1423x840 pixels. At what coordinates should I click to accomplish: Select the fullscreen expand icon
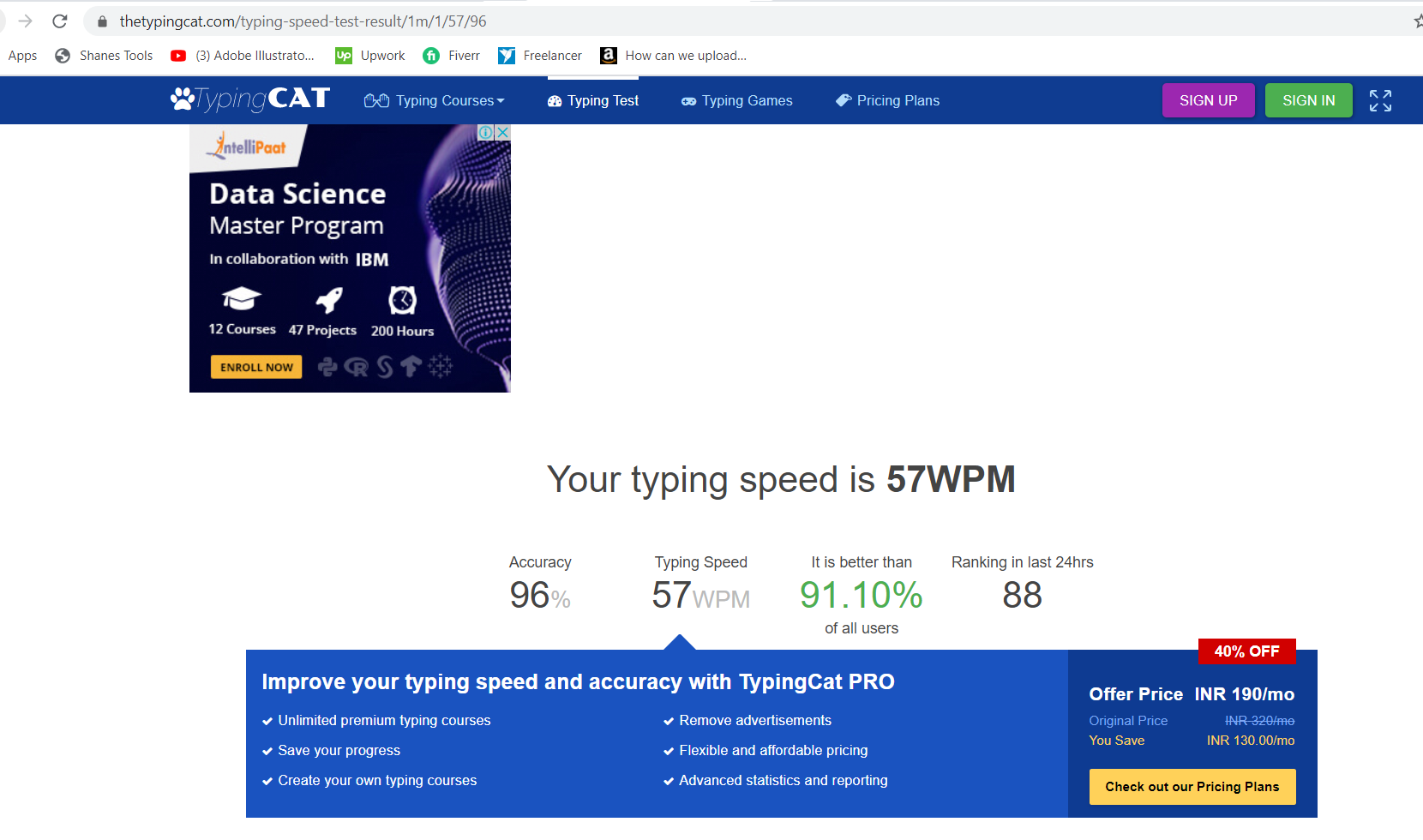point(1380,100)
